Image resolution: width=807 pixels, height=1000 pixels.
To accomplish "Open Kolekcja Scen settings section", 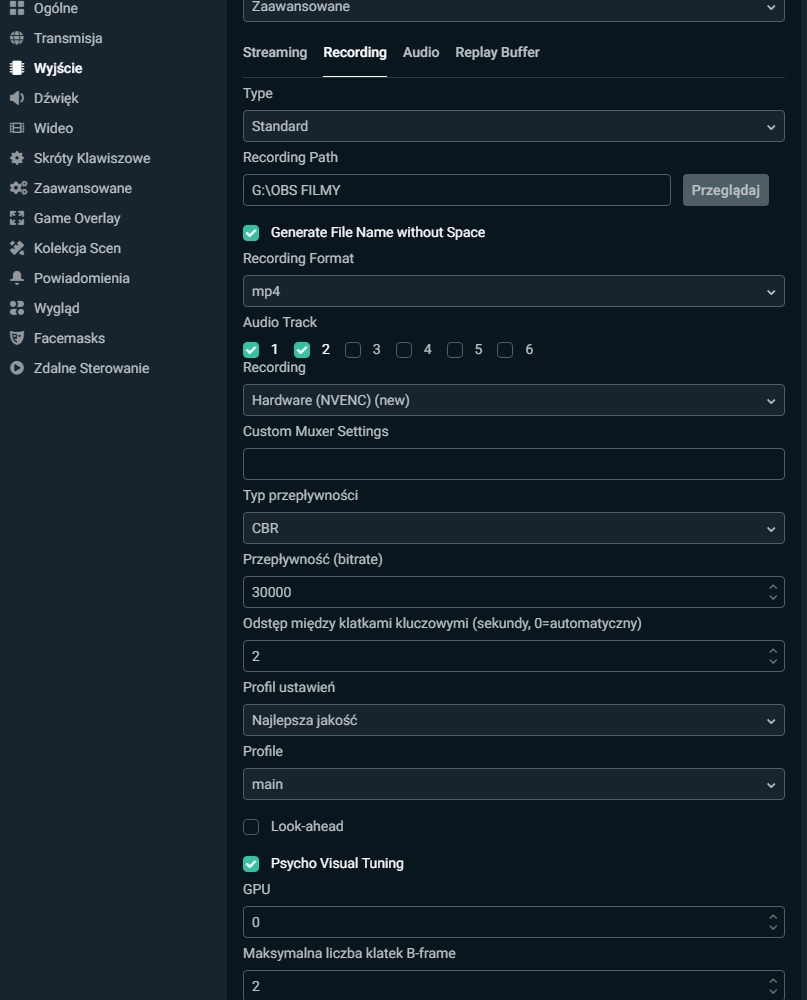I will point(77,248).
